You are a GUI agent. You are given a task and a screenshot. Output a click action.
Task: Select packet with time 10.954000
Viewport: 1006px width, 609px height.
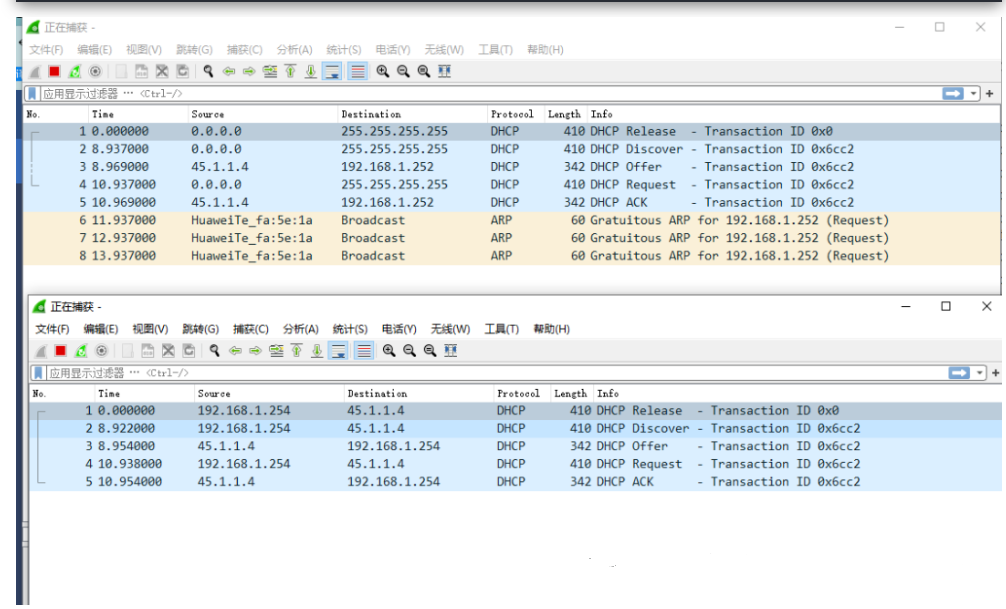(x=515, y=481)
